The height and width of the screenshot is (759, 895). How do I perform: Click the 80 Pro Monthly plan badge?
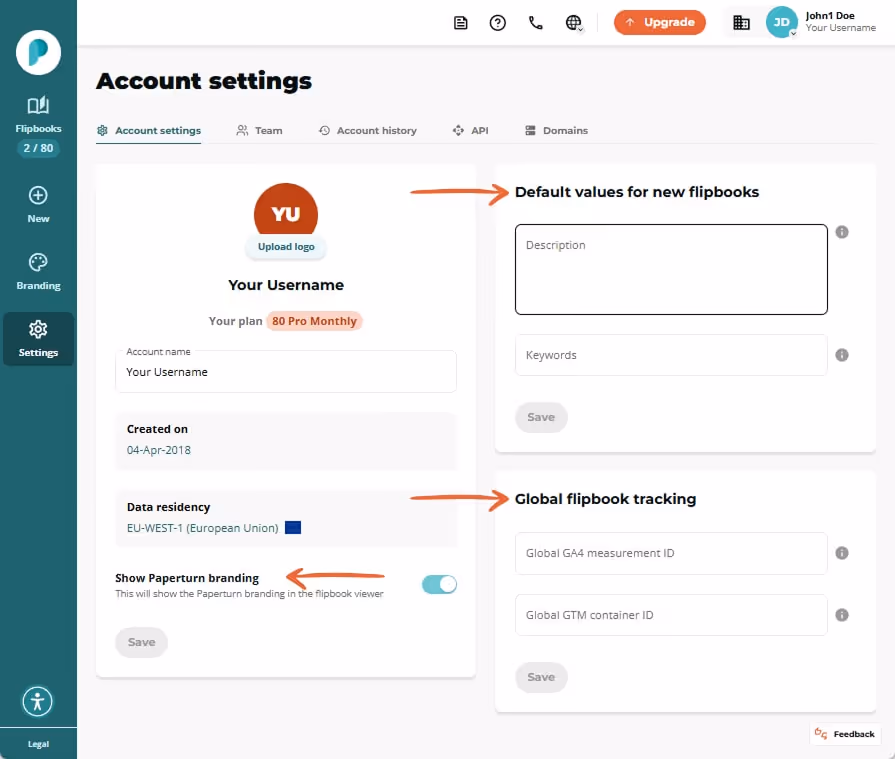(315, 321)
